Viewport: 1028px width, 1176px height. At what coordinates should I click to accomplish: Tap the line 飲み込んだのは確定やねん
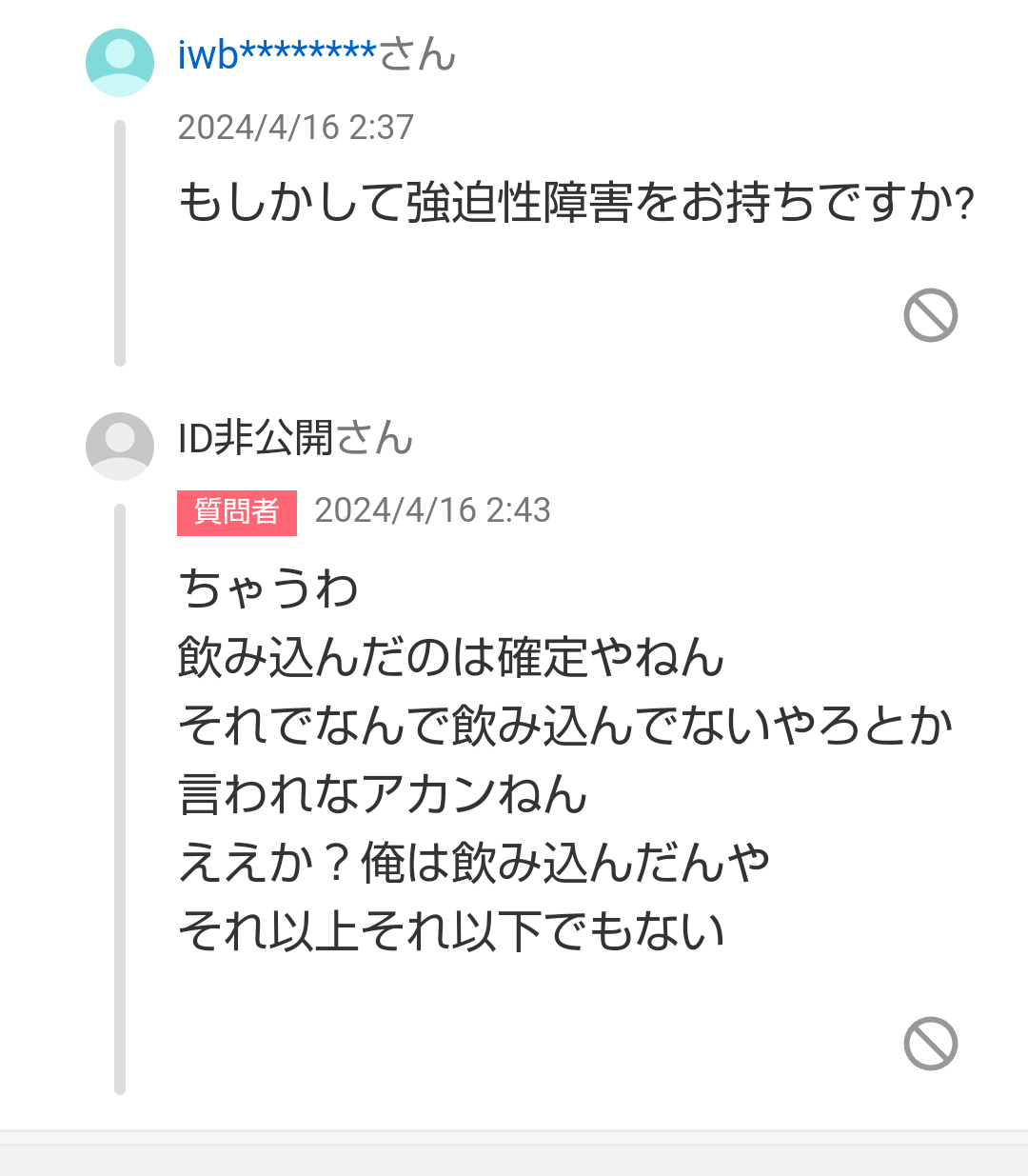[451, 657]
